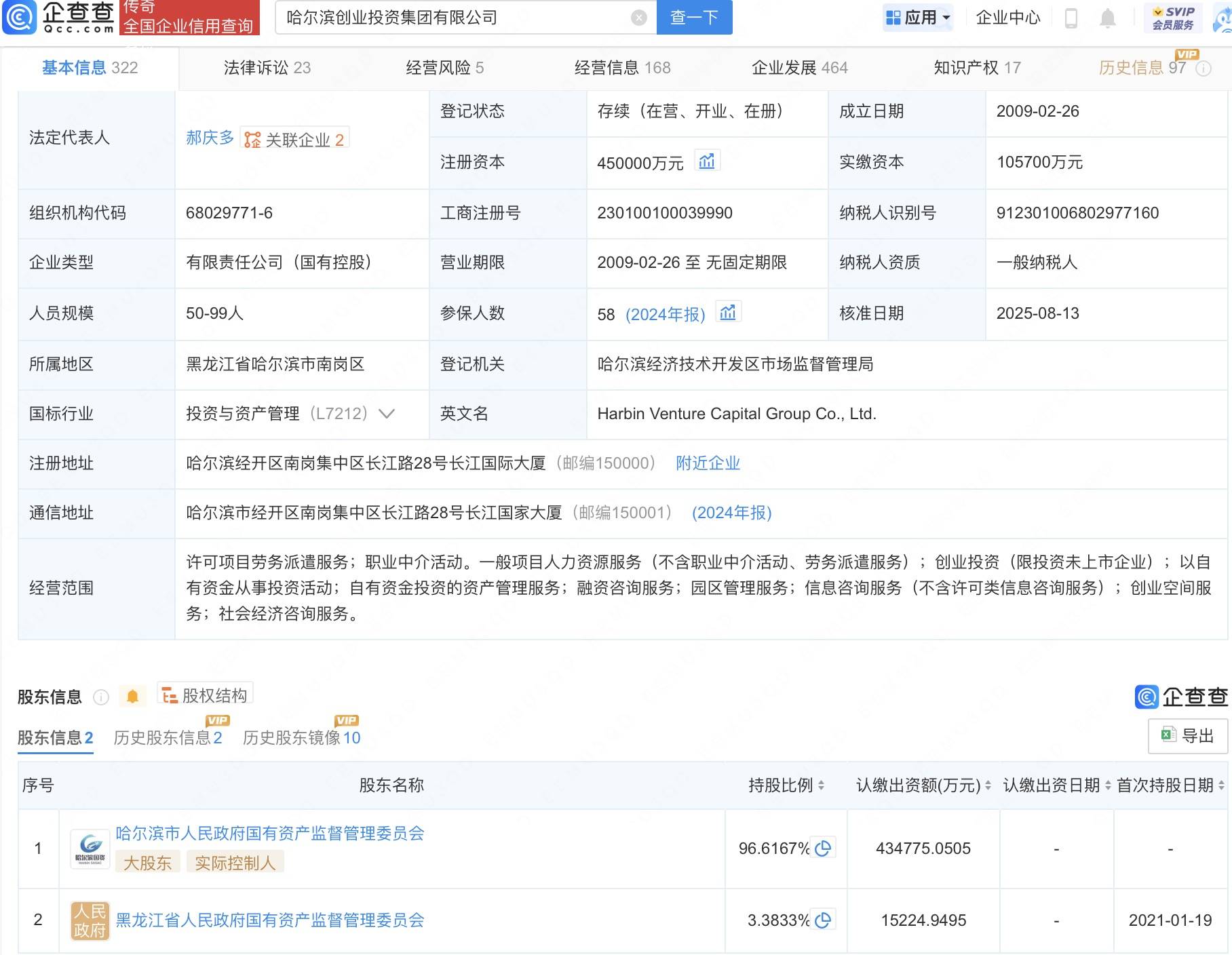The image size is (1232, 955).
Task: Open chart icon beside registered capital 450000万元
Action: coord(707,161)
